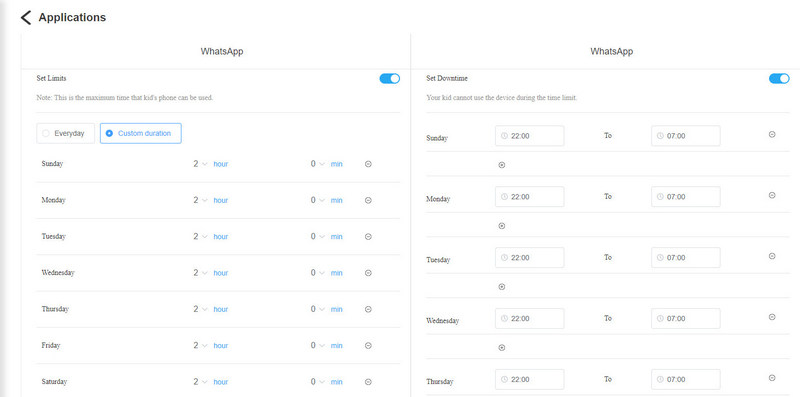This screenshot has height=397, width=800.
Task: Remove the Tuesday limit row
Action: 368,236
